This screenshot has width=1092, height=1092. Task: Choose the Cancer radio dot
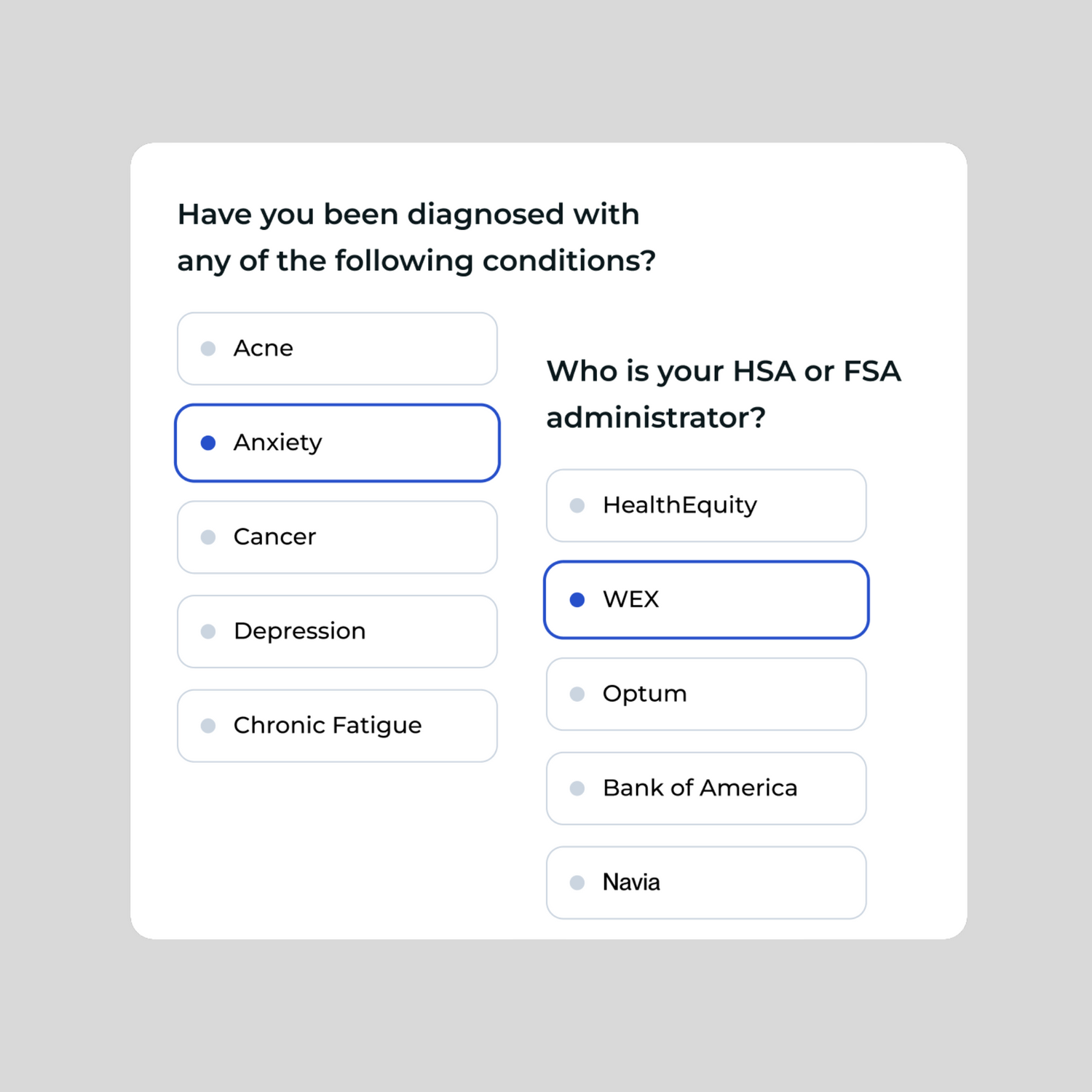208,537
